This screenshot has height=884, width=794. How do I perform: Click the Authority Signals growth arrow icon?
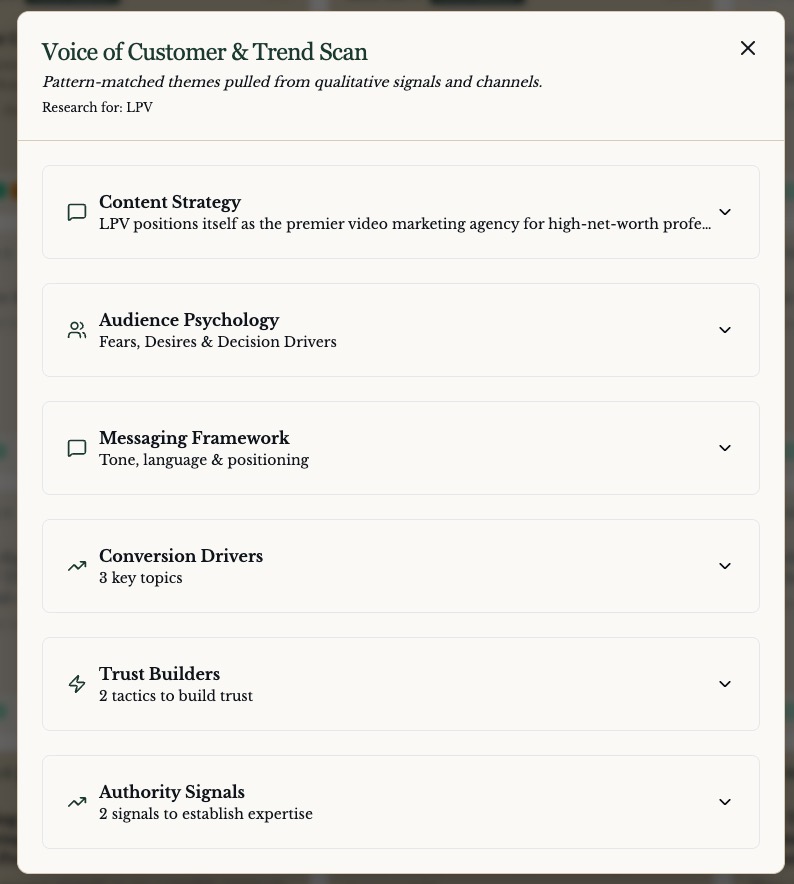77,802
